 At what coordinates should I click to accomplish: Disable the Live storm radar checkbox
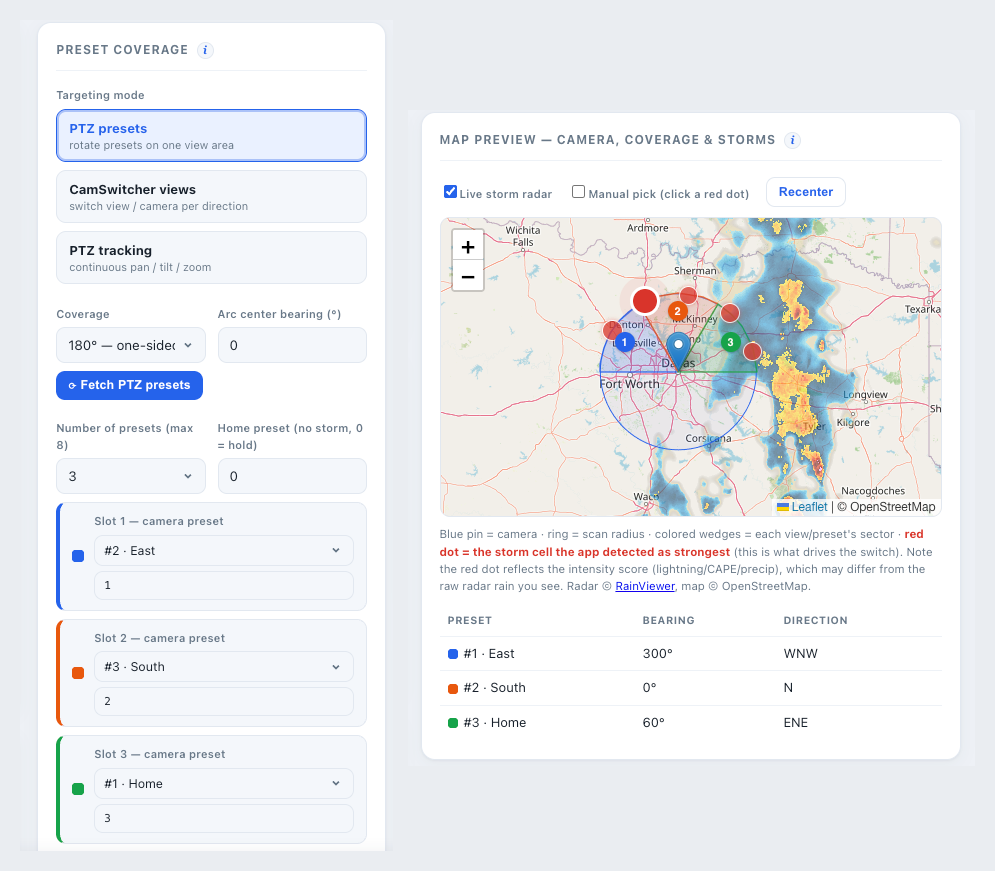pos(450,192)
